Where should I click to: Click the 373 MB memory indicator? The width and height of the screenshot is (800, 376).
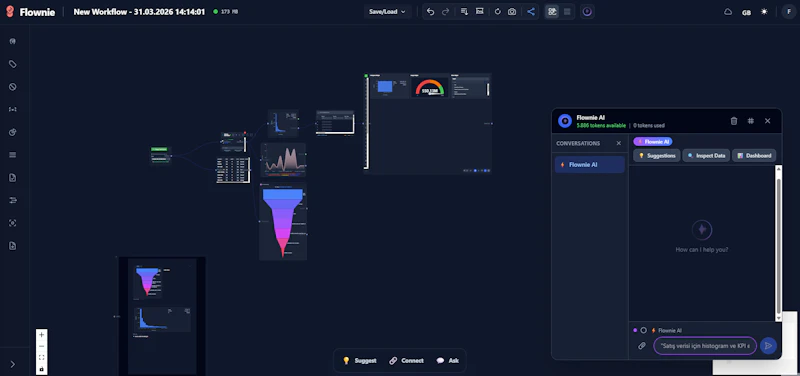pyautogui.click(x=226, y=12)
